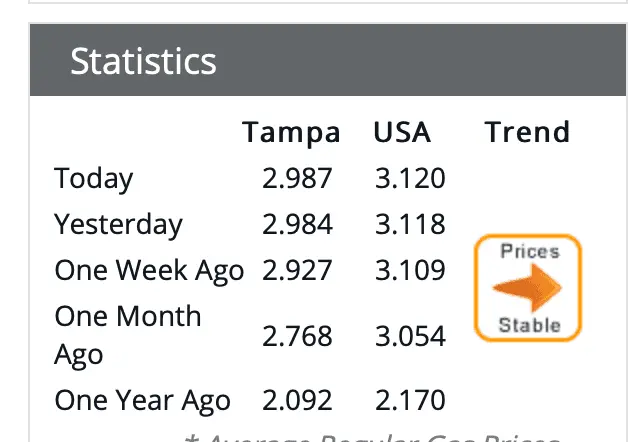The image size is (628, 442).
Task: Click the Statistics panel header
Action: [x=143, y=61]
